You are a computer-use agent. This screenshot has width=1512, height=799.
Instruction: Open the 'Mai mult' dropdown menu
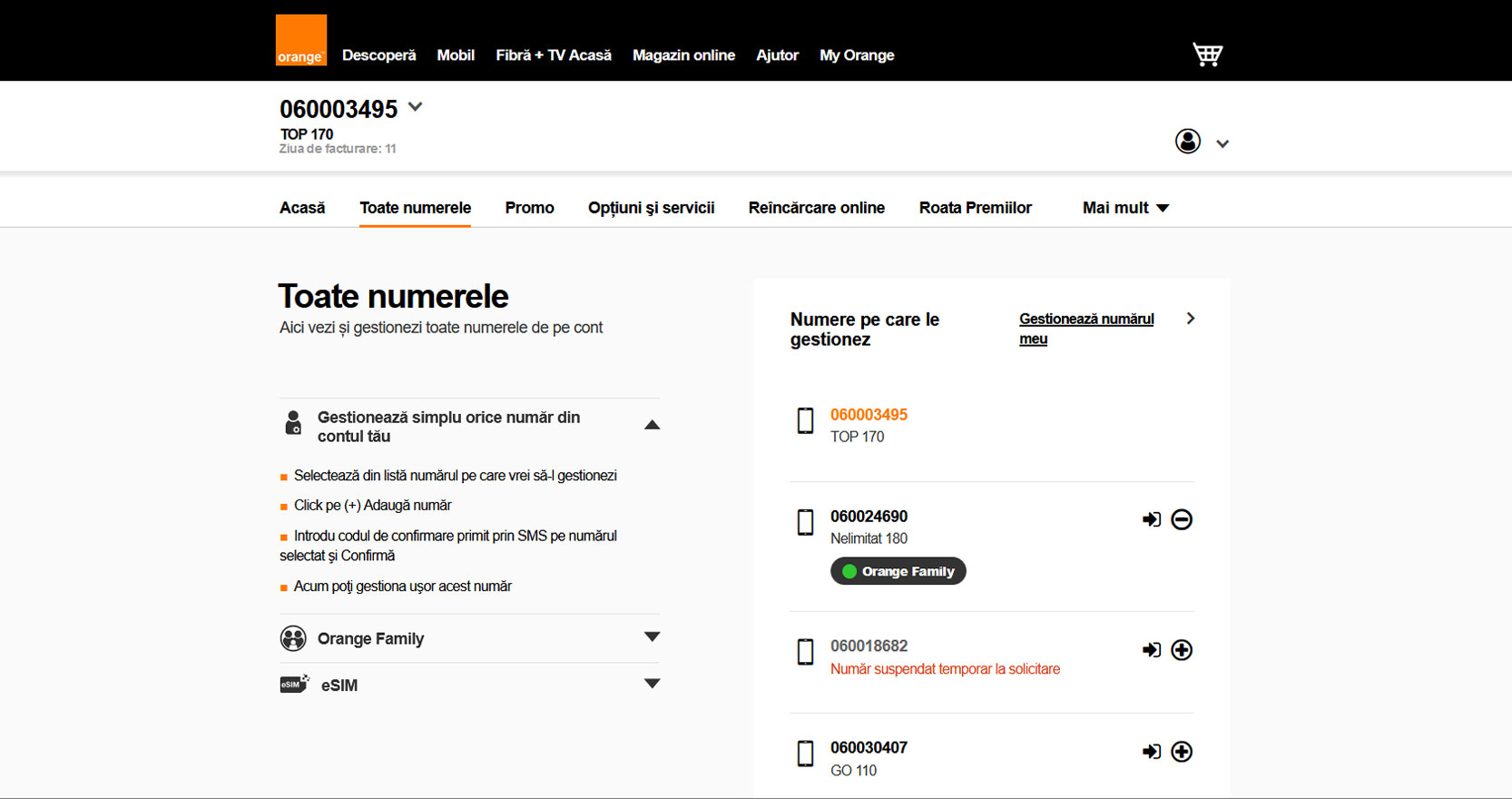[x=1125, y=208]
